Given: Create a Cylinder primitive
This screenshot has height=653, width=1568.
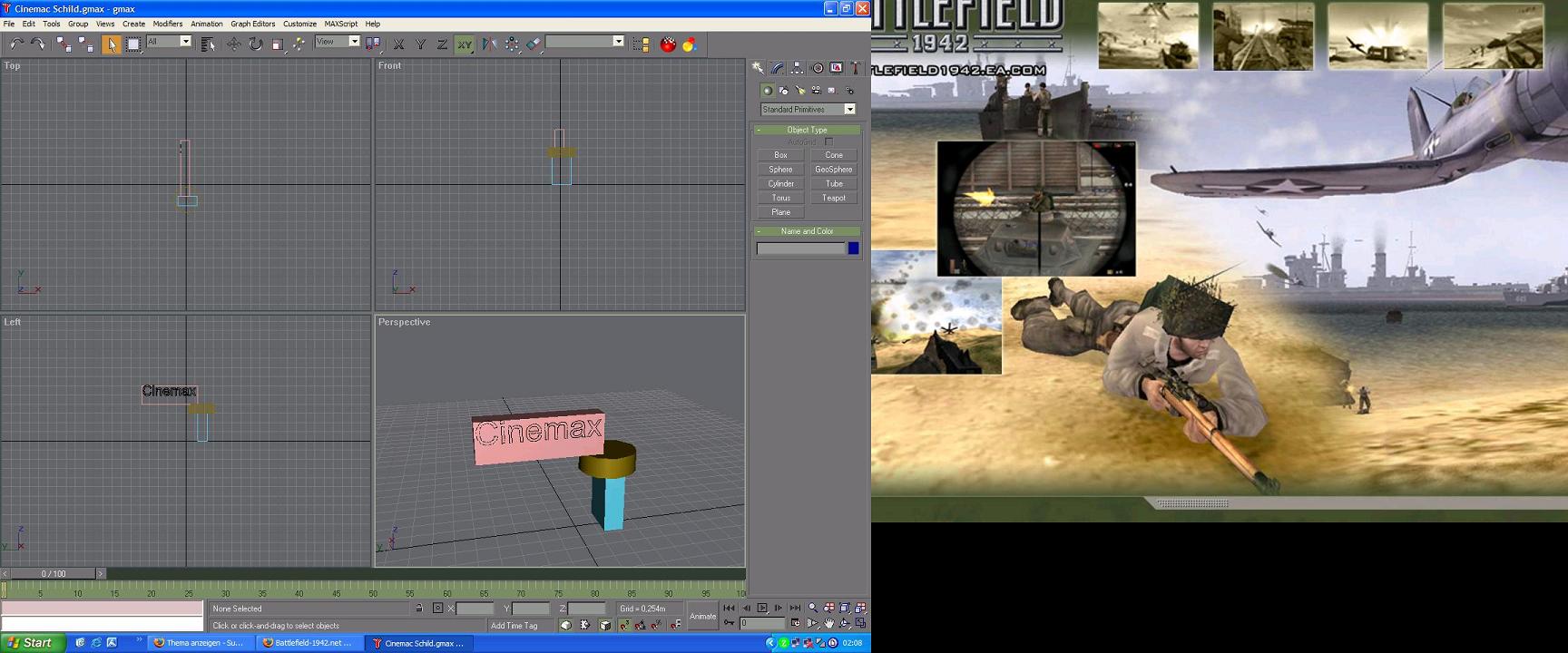Looking at the screenshot, I should pos(780,183).
